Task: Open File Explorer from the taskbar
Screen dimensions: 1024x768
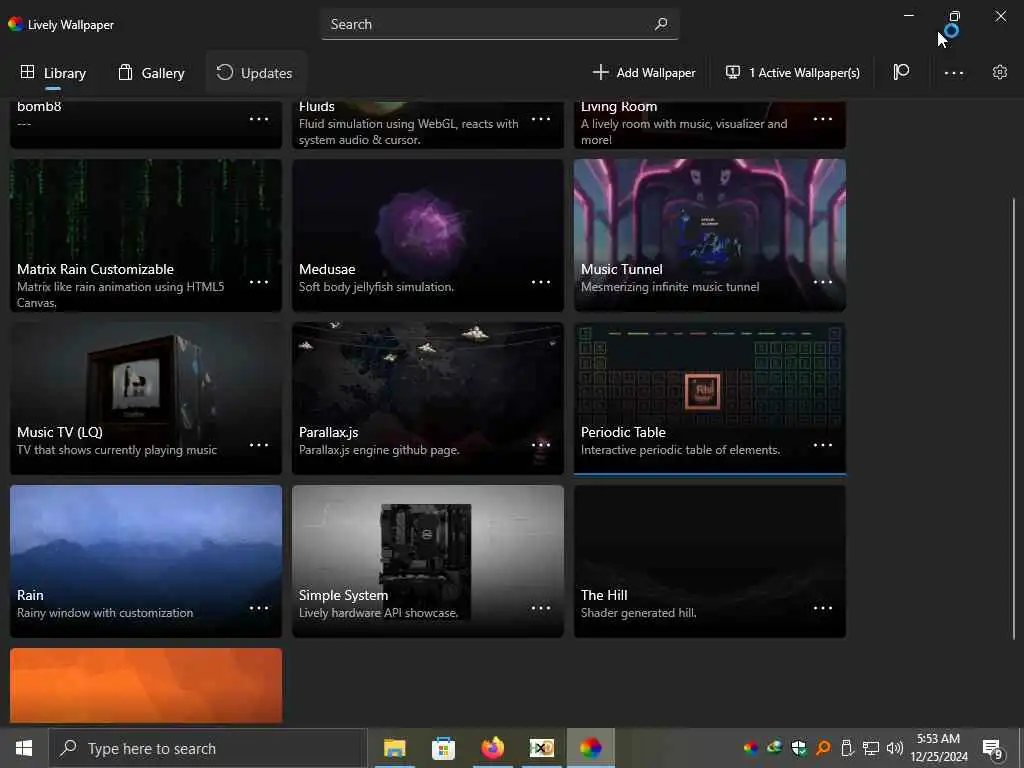Action: pyautogui.click(x=394, y=748)
